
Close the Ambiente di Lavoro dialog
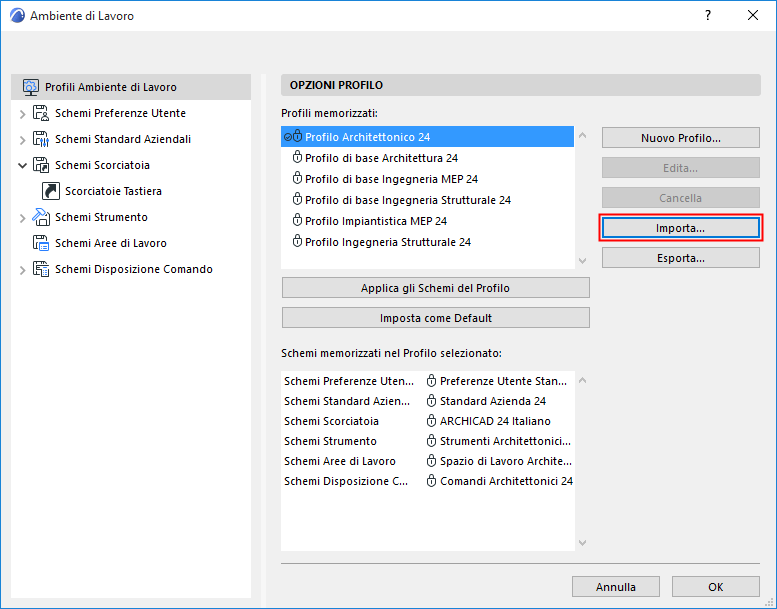[x=753, y=15]
